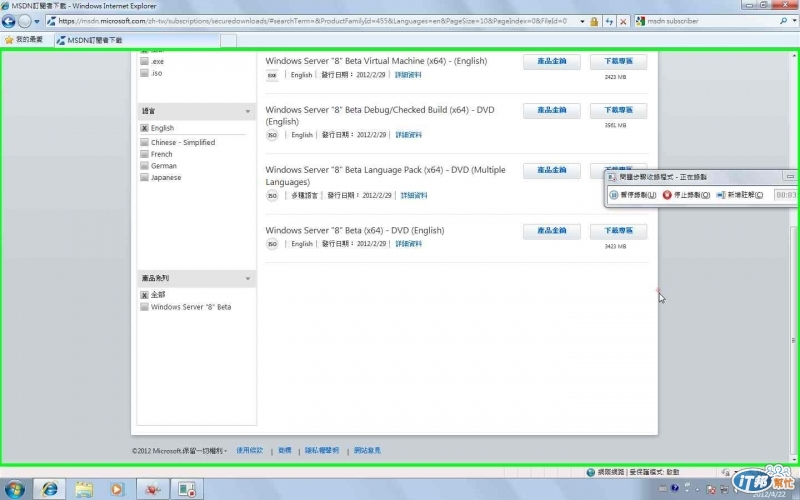Toggle the .exe file type checkbox

pos(144,61)
